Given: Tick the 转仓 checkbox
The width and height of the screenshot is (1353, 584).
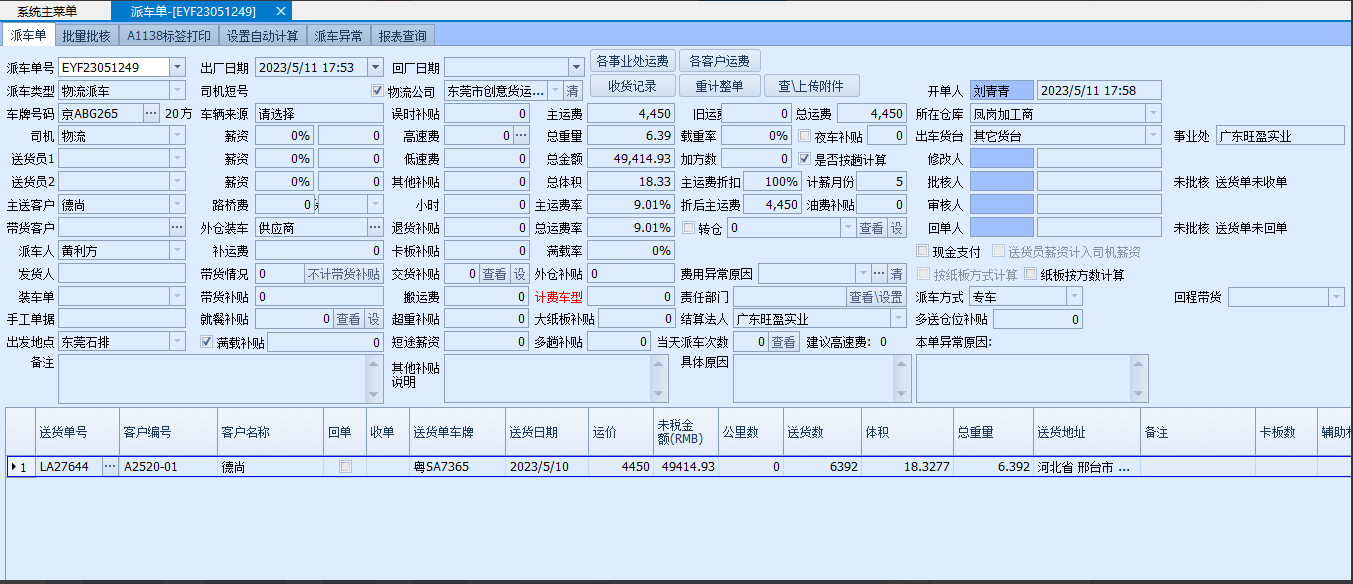Looking at the screenshot, I should point(688,228).
